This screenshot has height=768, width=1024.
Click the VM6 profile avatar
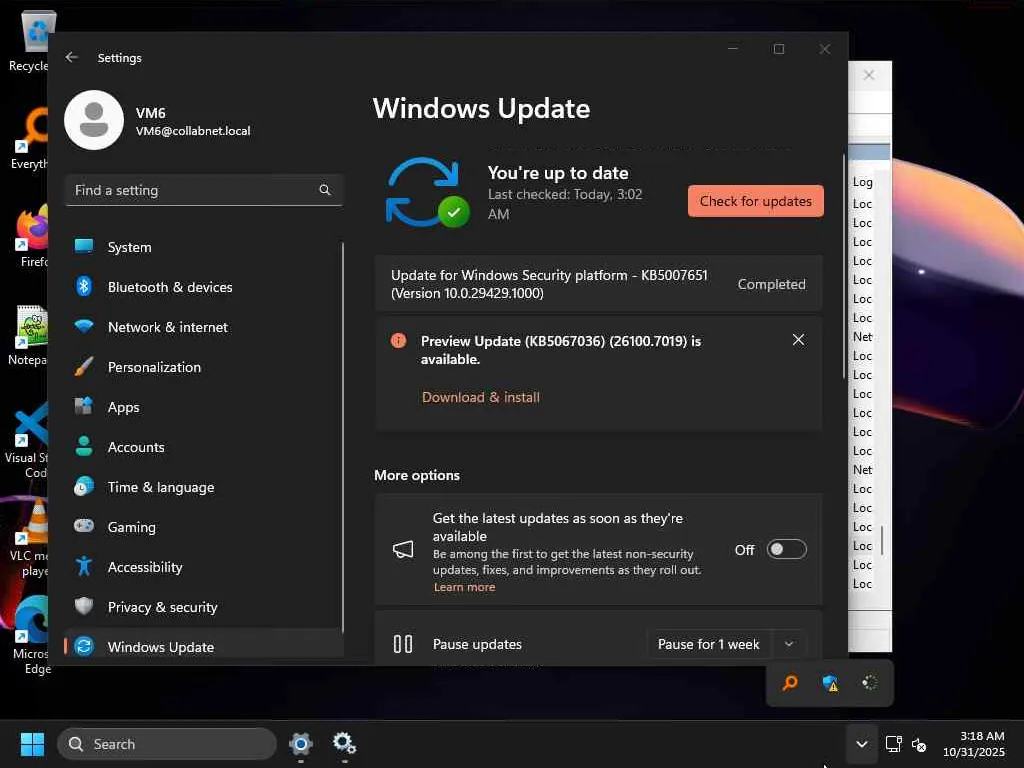tap(94, 120)
